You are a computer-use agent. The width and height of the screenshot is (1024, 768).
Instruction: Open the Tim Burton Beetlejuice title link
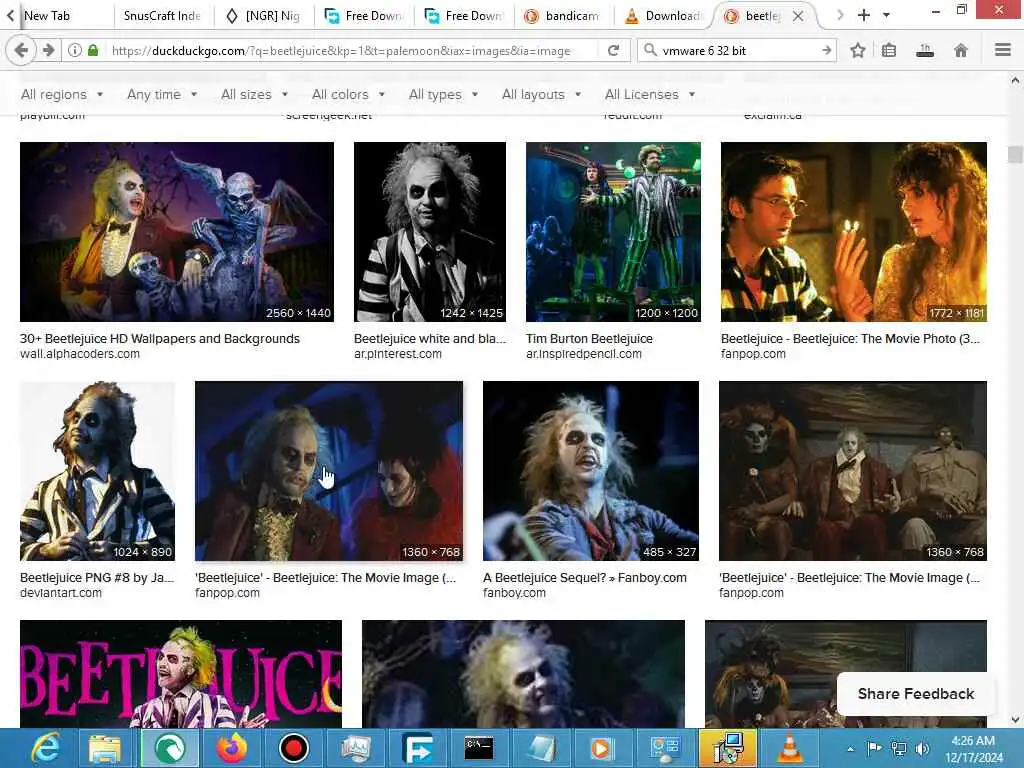click(589, 339)
